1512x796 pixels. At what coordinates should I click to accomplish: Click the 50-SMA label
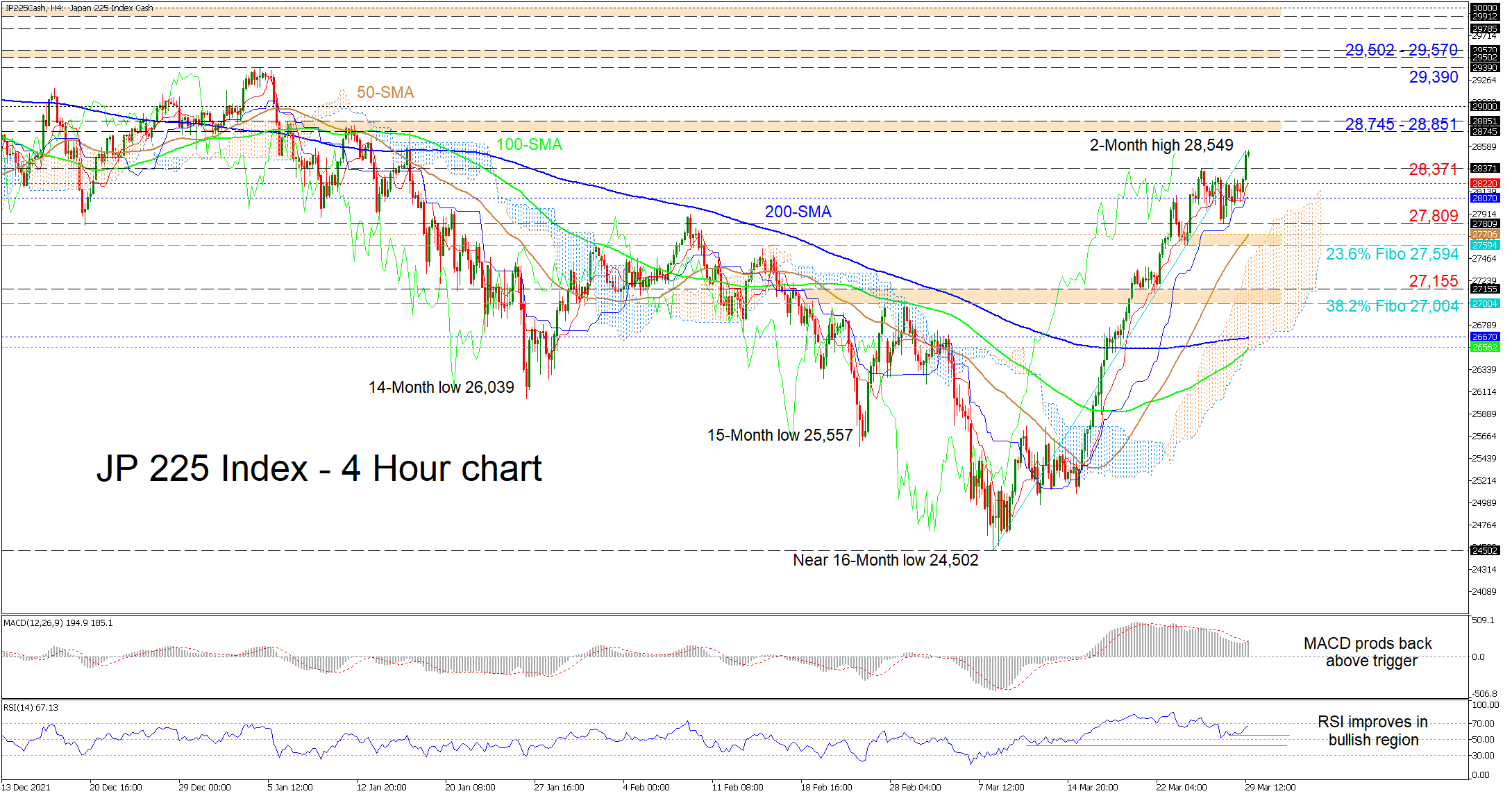click(x=385, y=92)
